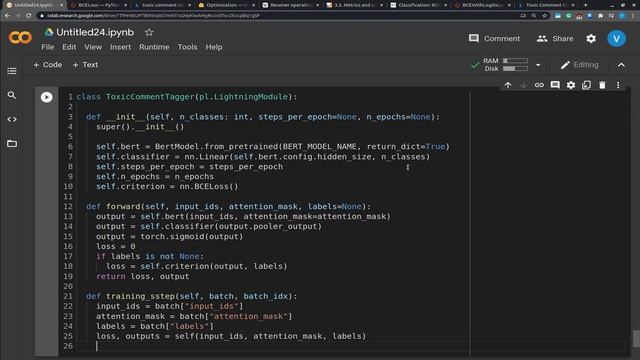Open the Comment panel
Image resolution: width=640 pixels, height=360 pixels.
pos(494,38)
